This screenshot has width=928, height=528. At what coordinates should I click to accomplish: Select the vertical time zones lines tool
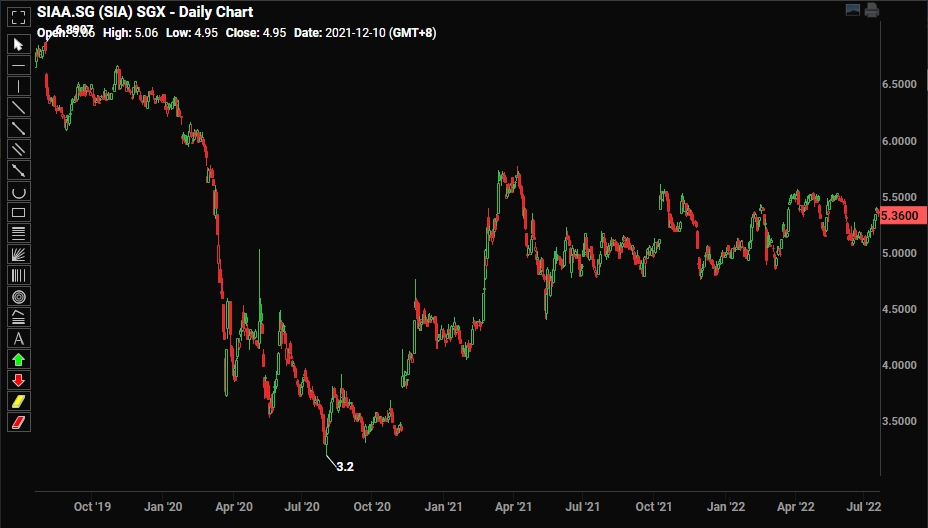pyautogui.click(x=18, y=275)
